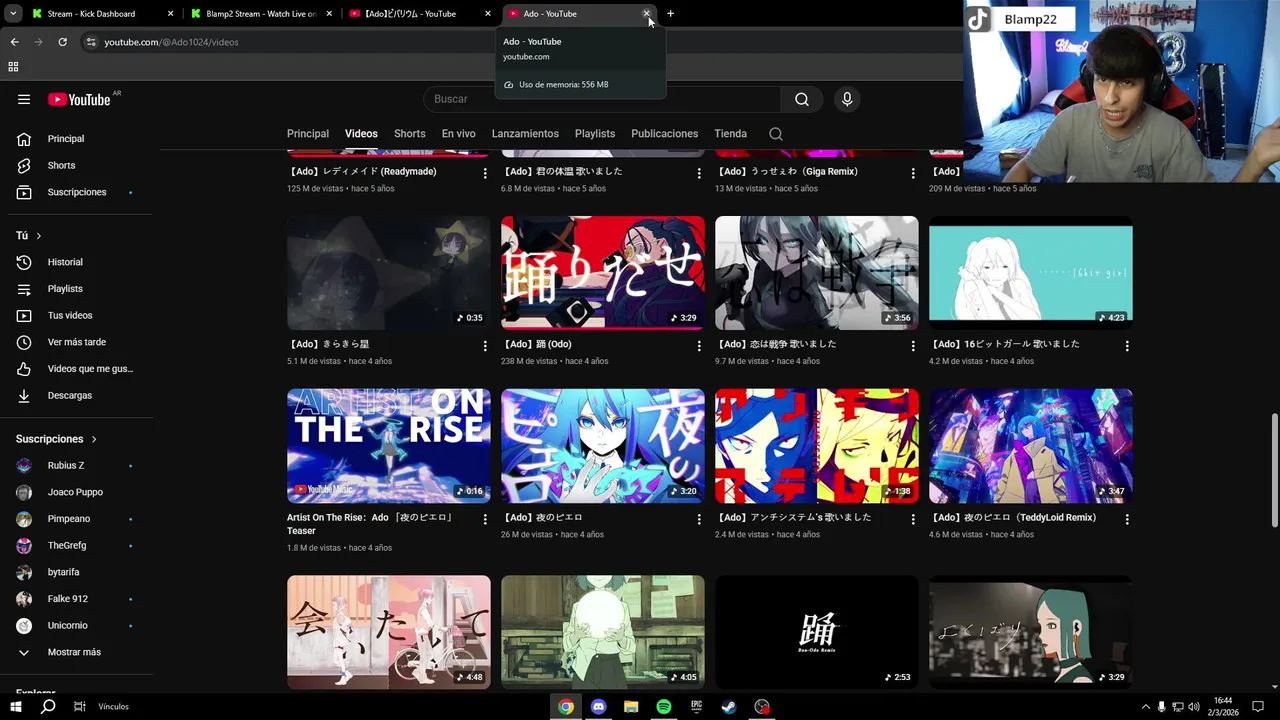
Task: Switch to Blamp2 Stream browser tab
Action: pos(261,14)
